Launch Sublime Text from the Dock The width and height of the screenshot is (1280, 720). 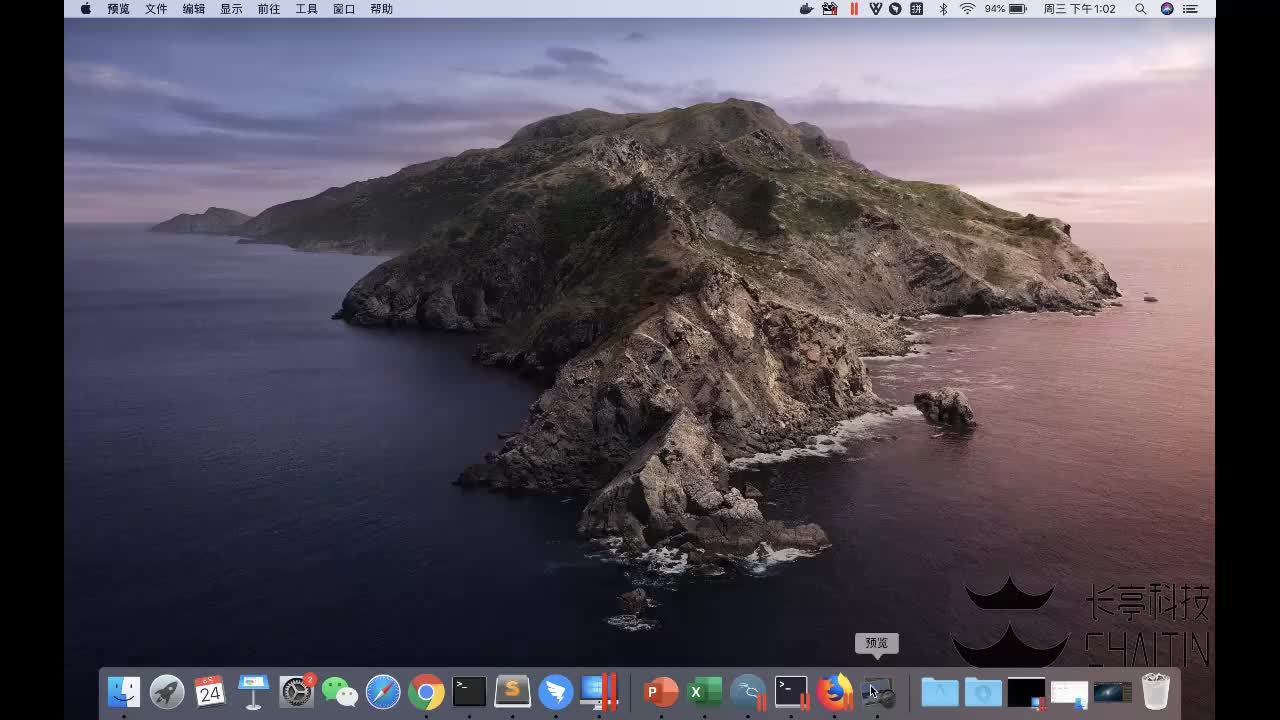513,691
